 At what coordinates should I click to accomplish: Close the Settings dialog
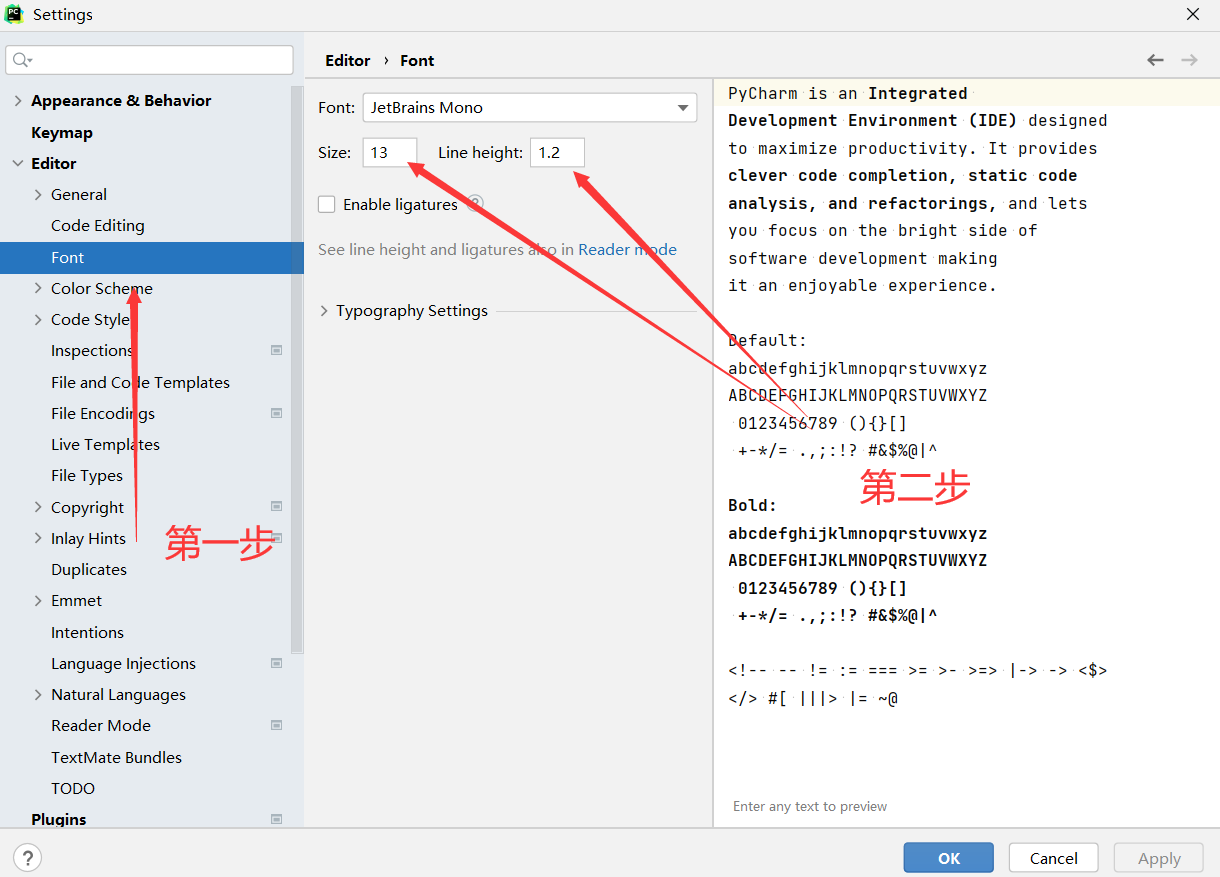click(1193, 14)
